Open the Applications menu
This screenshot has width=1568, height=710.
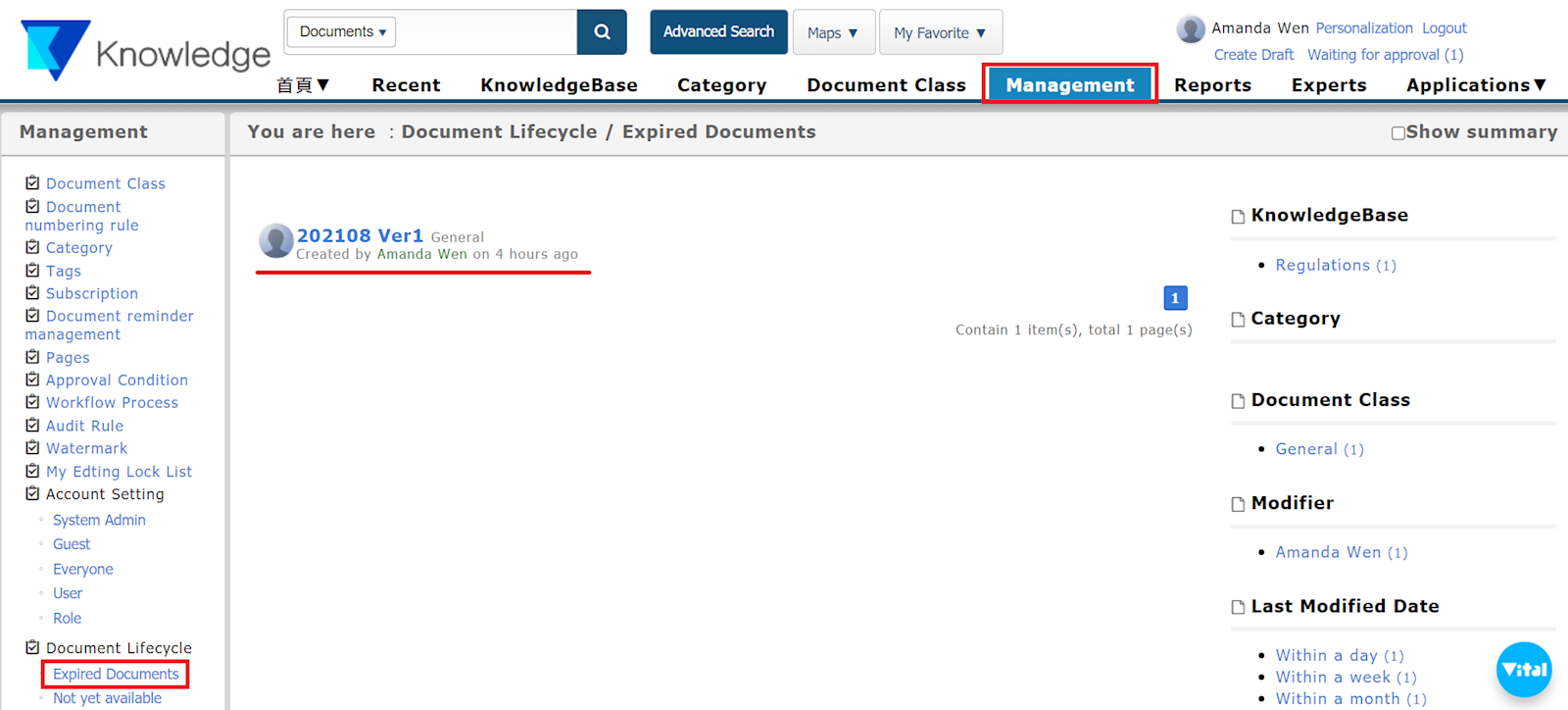point(1475,85)
